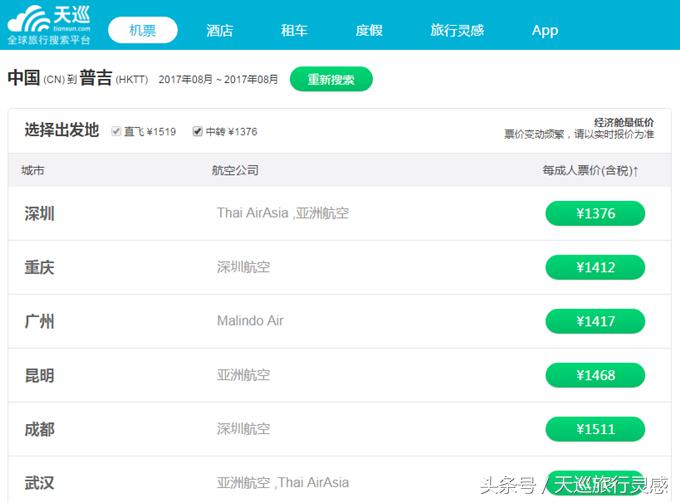Click the 昆明 city row name
680x502 pixels.
[39, 375]
